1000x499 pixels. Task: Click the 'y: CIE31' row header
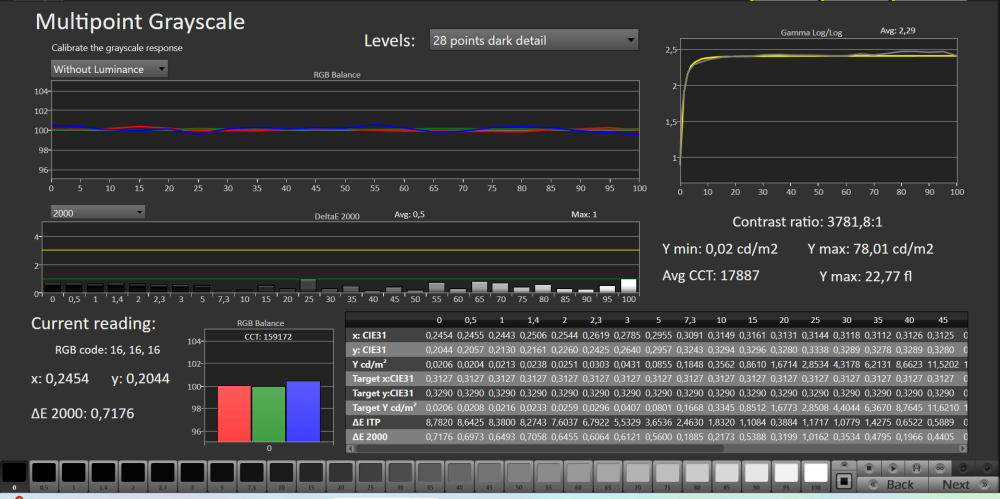click(371, 350)
